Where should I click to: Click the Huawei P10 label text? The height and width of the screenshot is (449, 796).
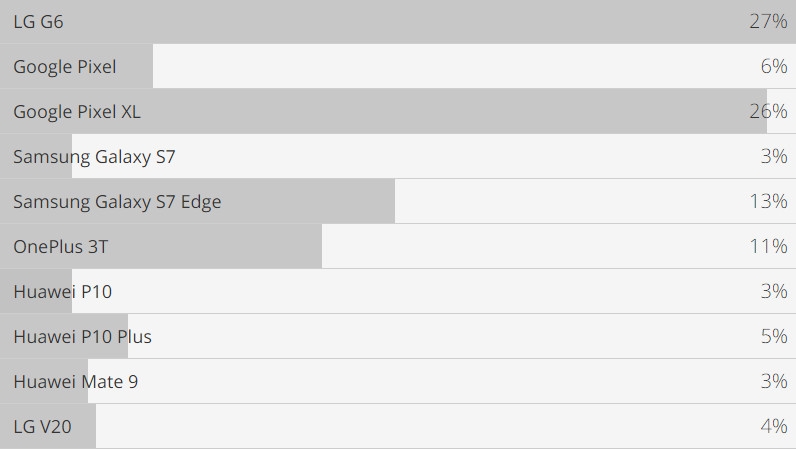63,292
